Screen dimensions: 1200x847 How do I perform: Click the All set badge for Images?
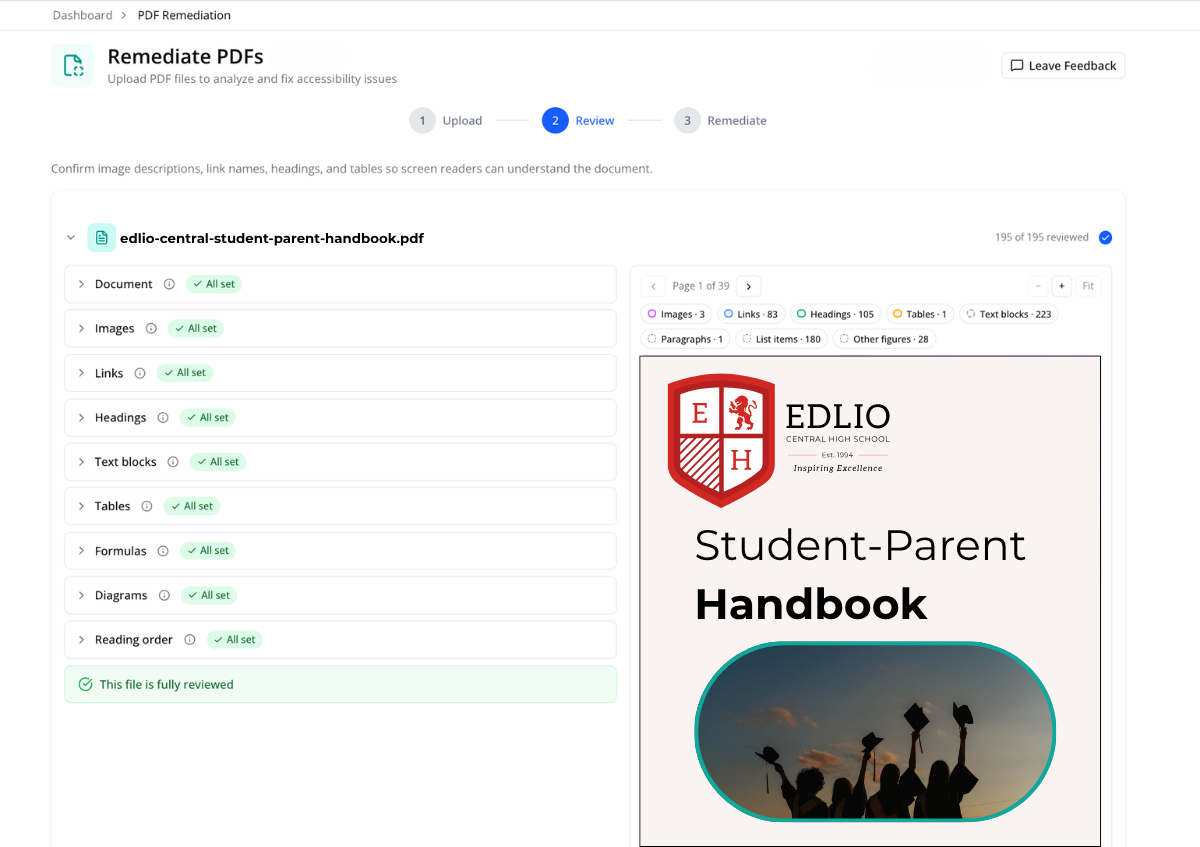pyautogui.click(x=195, y=328)
